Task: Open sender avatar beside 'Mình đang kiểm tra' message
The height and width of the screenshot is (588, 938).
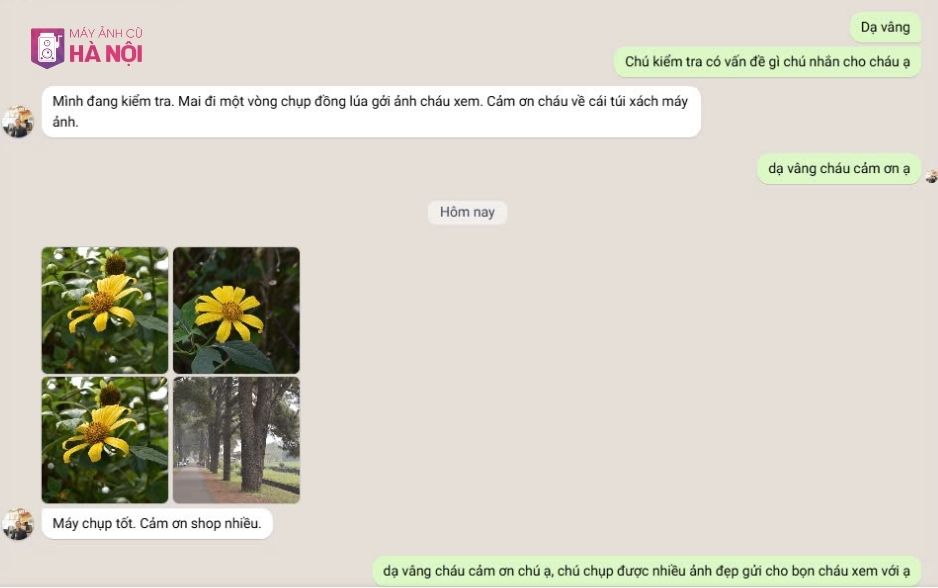Action: pos(18,121)
